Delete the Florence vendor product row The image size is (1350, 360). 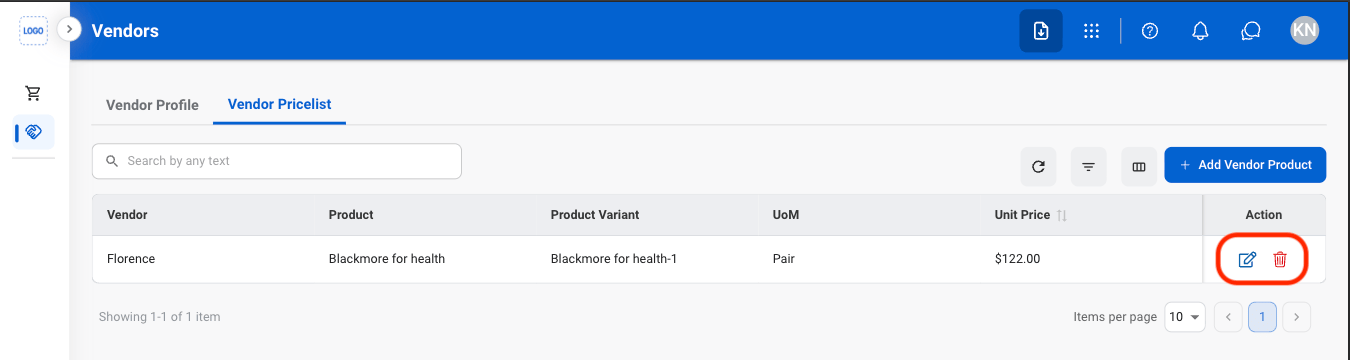[1280, 260]
